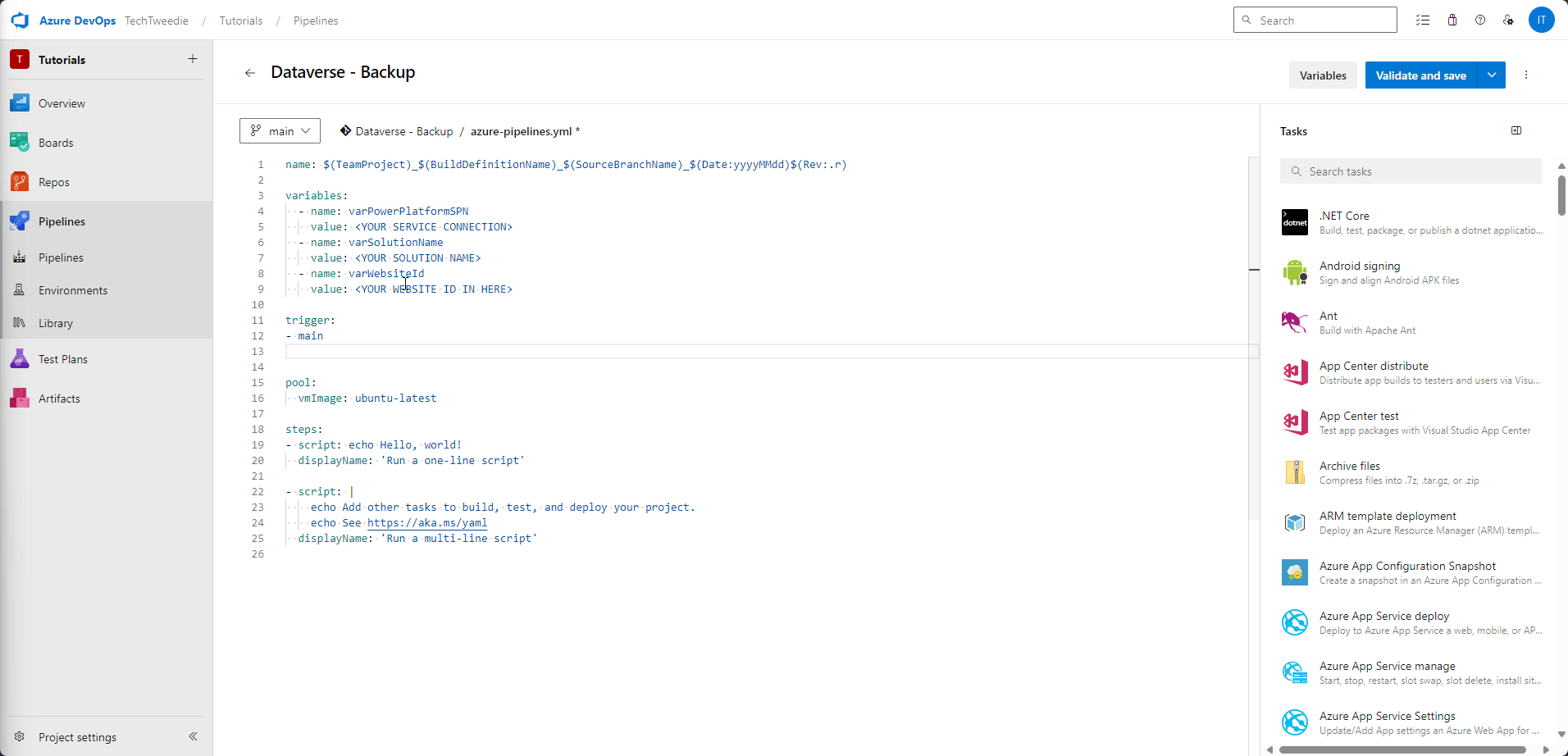Open the main branch dropdown

point(279,130)
